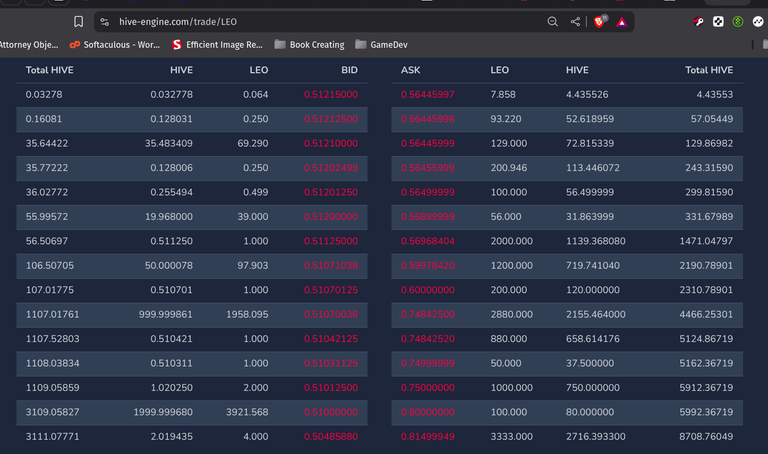Click the zoom magnifier icon in address bar

pos(552,22)
